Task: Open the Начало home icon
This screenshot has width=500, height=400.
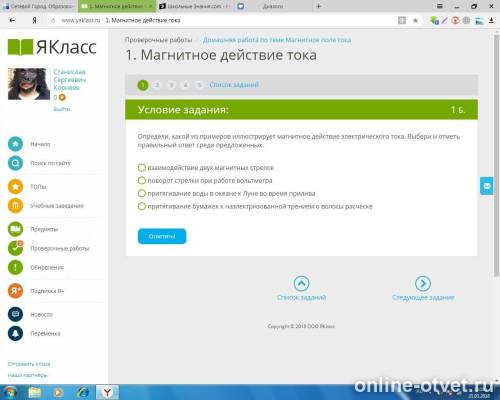Action: (x=15, y=144)
